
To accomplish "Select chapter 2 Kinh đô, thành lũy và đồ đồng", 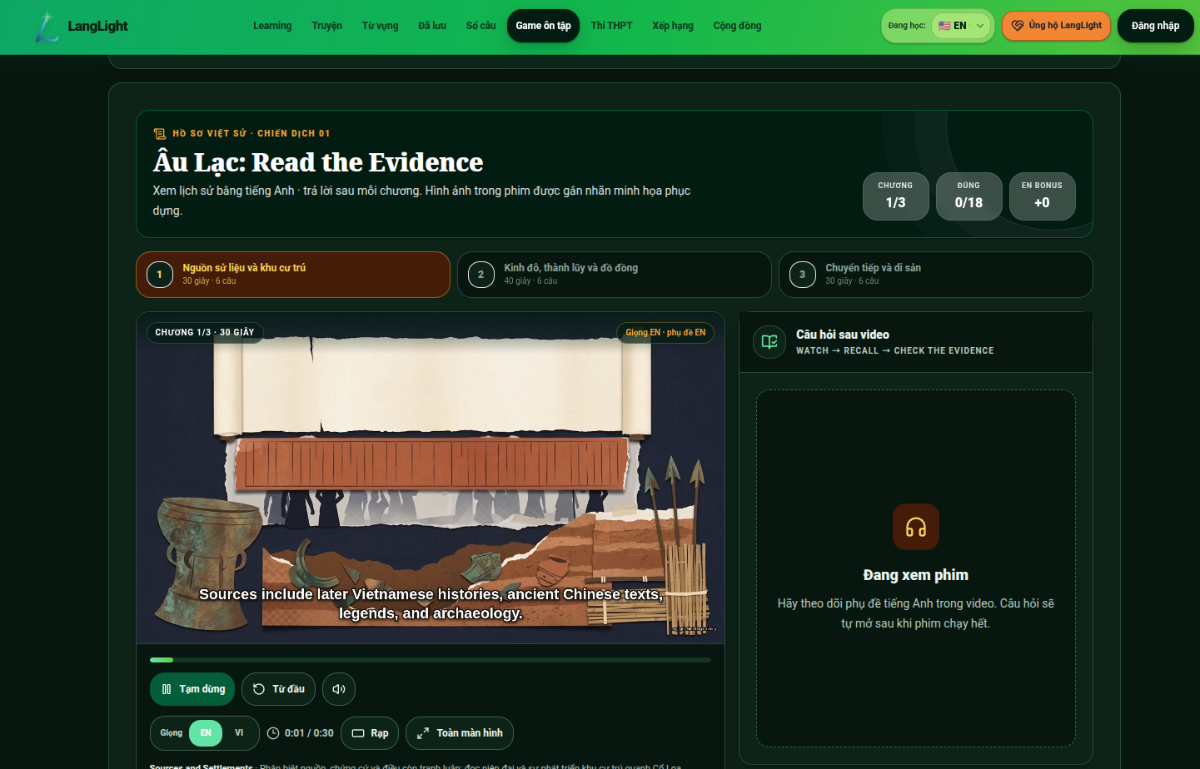I will pos(614,274).
